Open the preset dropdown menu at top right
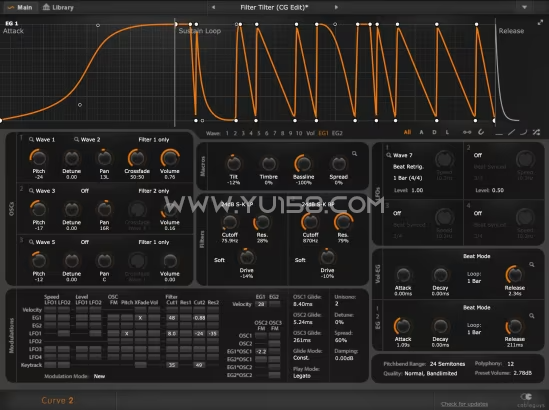The height and width of the screenshot is (410, 549). [524, 7]
